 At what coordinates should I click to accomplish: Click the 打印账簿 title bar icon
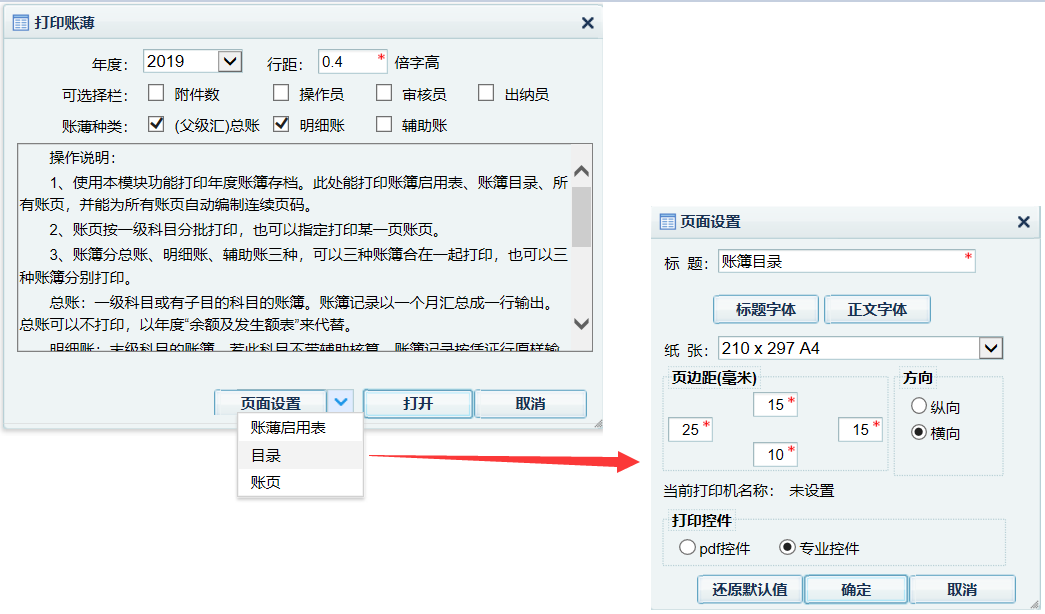(x=20, y=22)
